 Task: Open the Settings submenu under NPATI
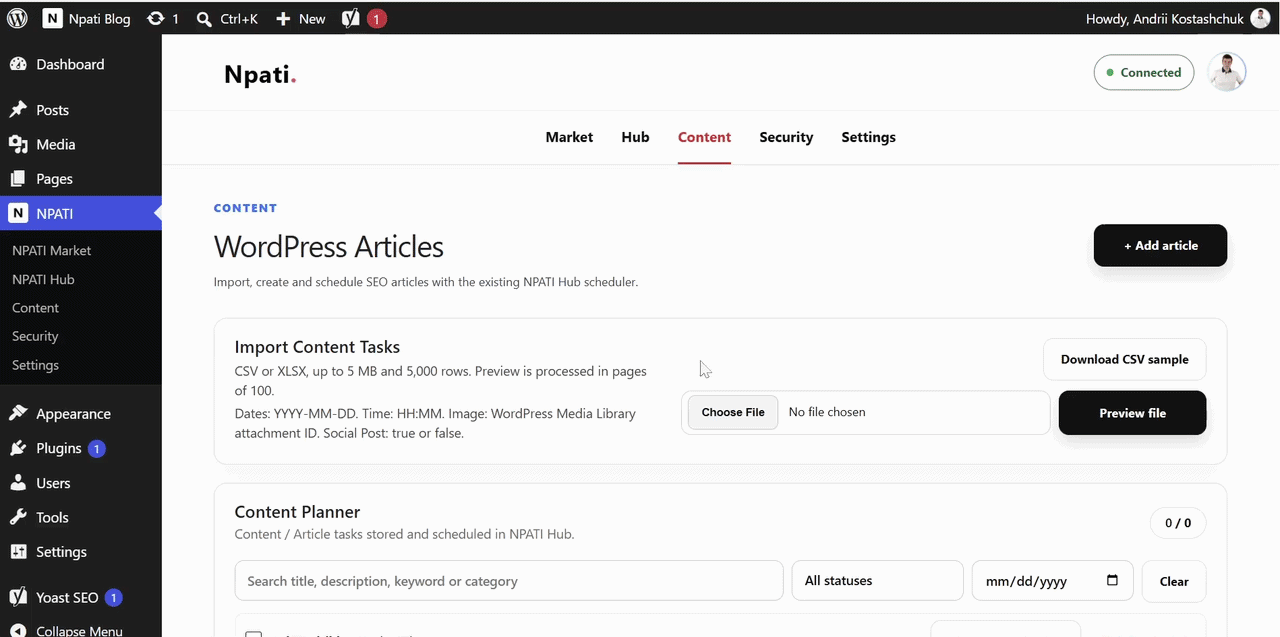point(35,365)
